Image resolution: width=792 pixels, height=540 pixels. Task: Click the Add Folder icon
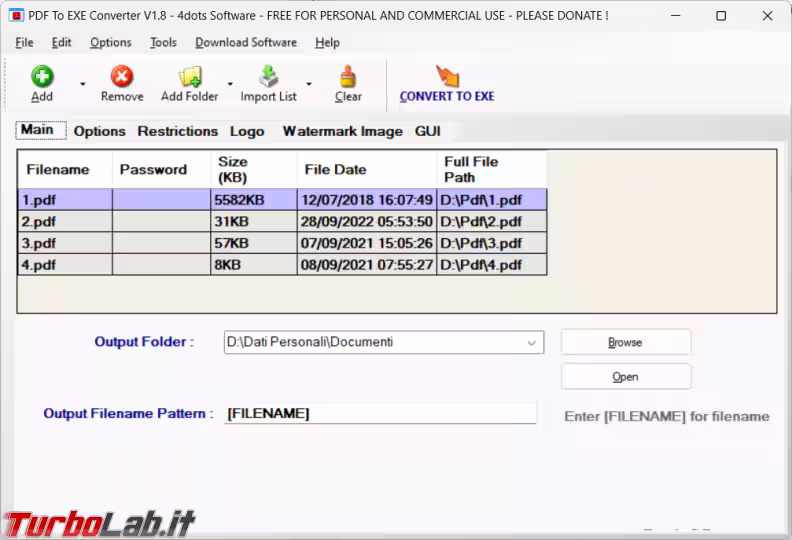190,77
